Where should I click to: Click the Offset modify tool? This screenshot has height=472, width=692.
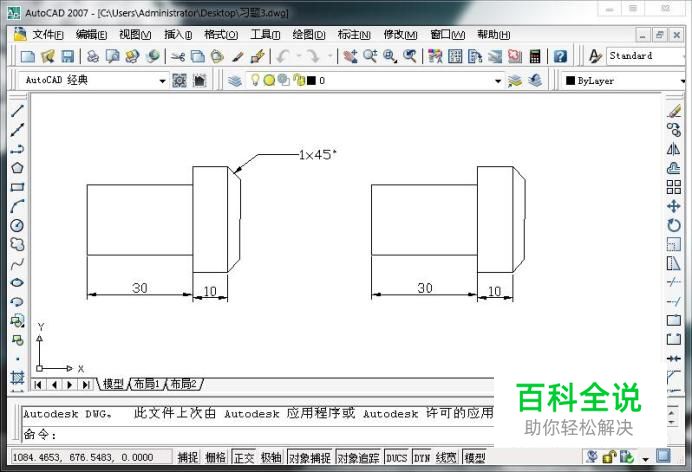point(673,168)
